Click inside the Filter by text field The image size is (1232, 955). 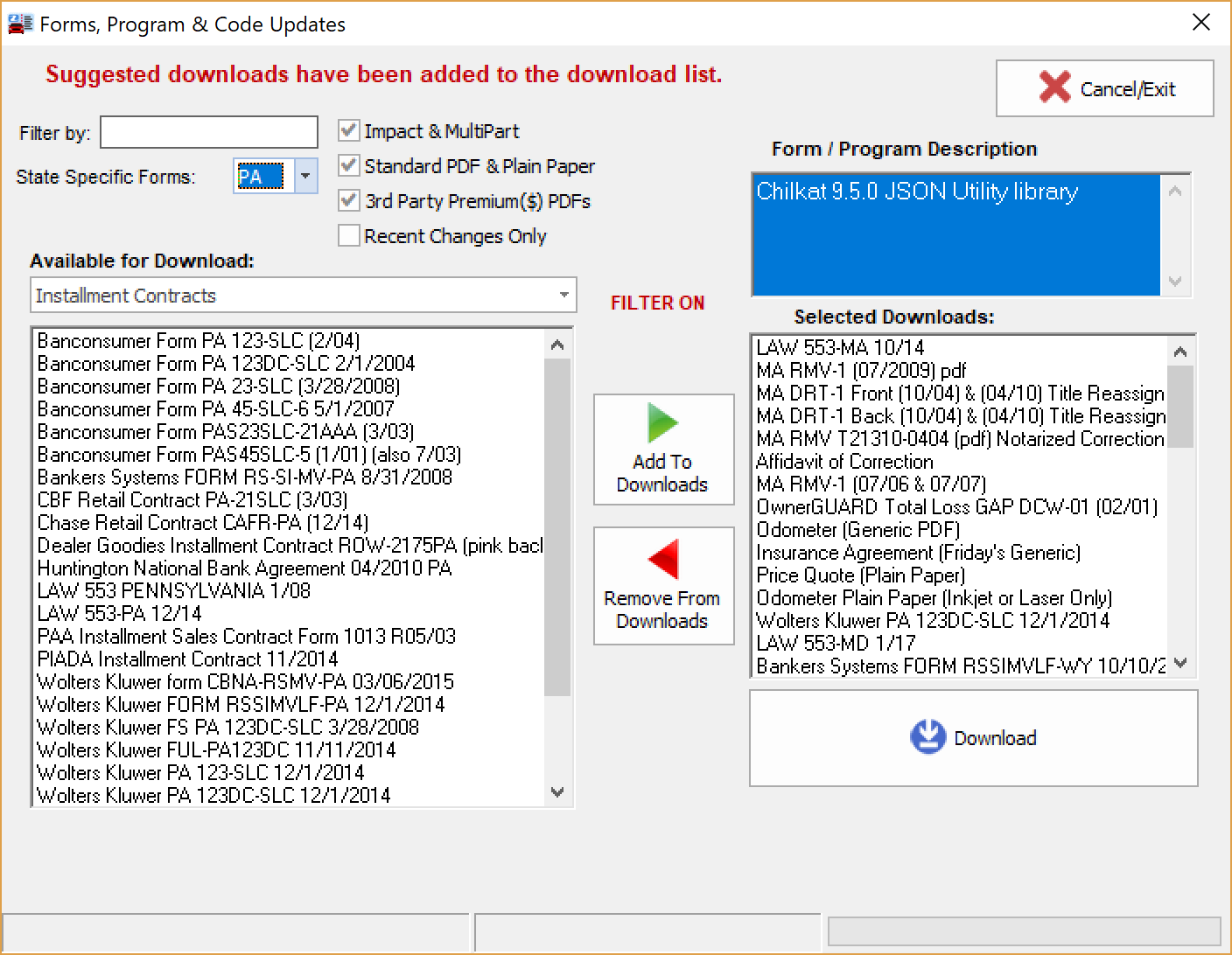click(208, 131)
